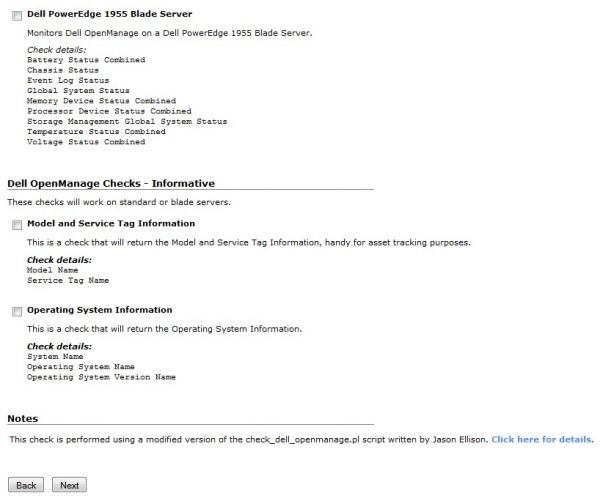
Task: Tick the Dell PowerEdge 1955 Blade Server checkbox
Action: coord(17,15)
